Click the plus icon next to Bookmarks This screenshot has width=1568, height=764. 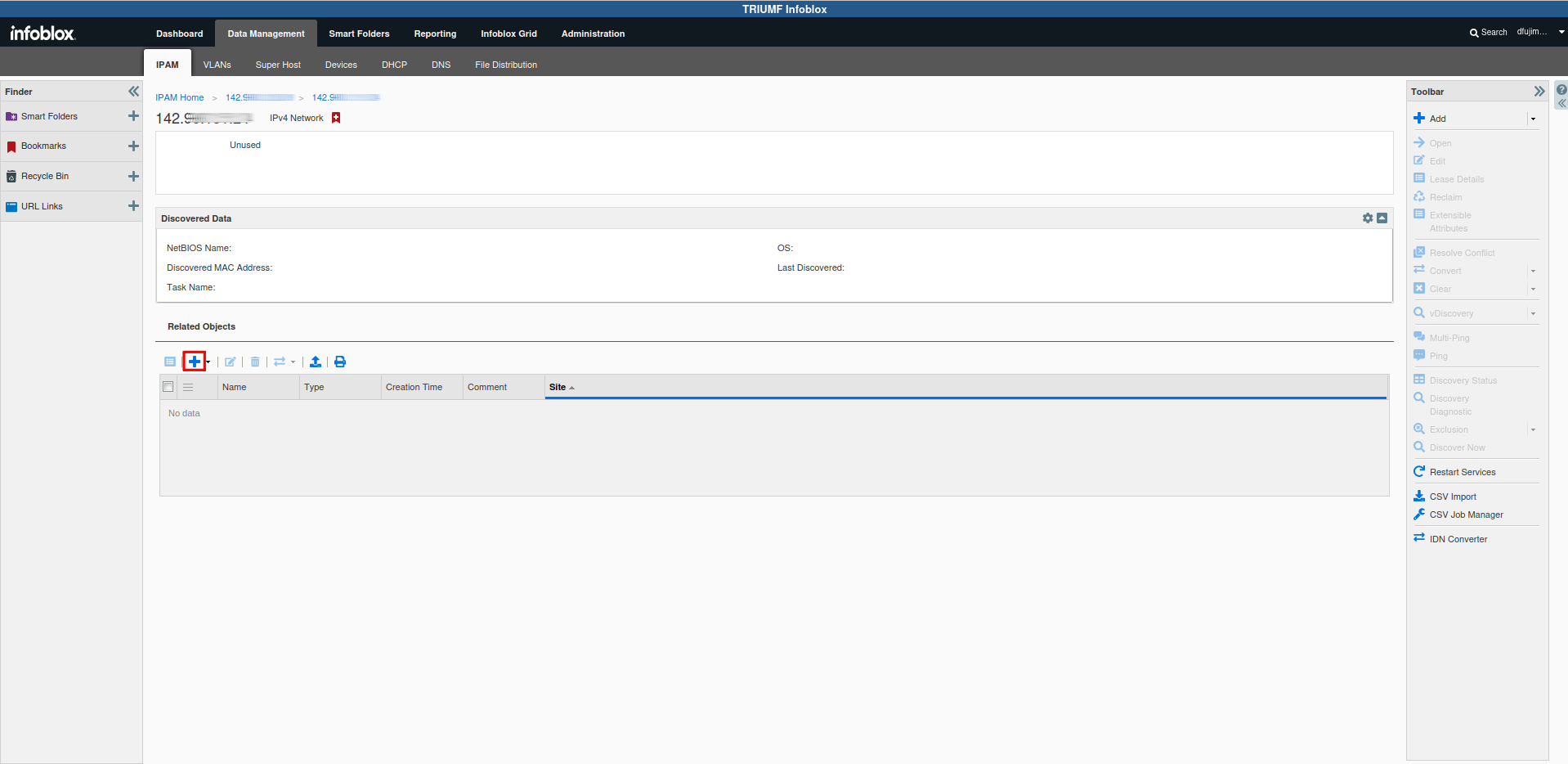point(133,146)
